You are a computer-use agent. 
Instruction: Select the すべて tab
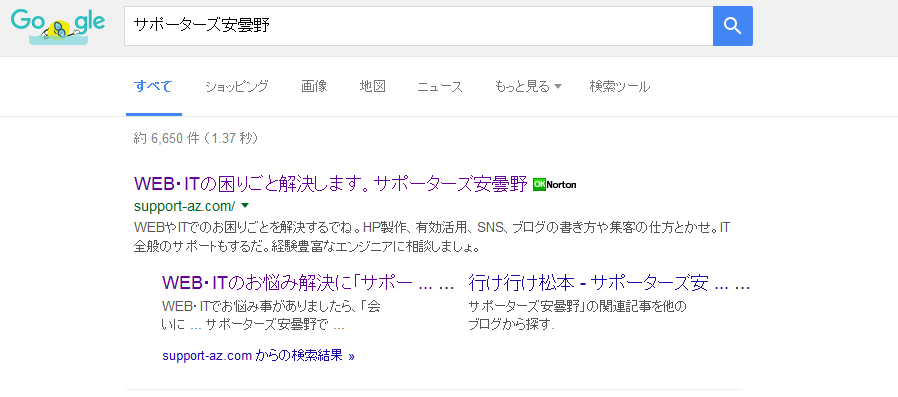coord(153,87)
